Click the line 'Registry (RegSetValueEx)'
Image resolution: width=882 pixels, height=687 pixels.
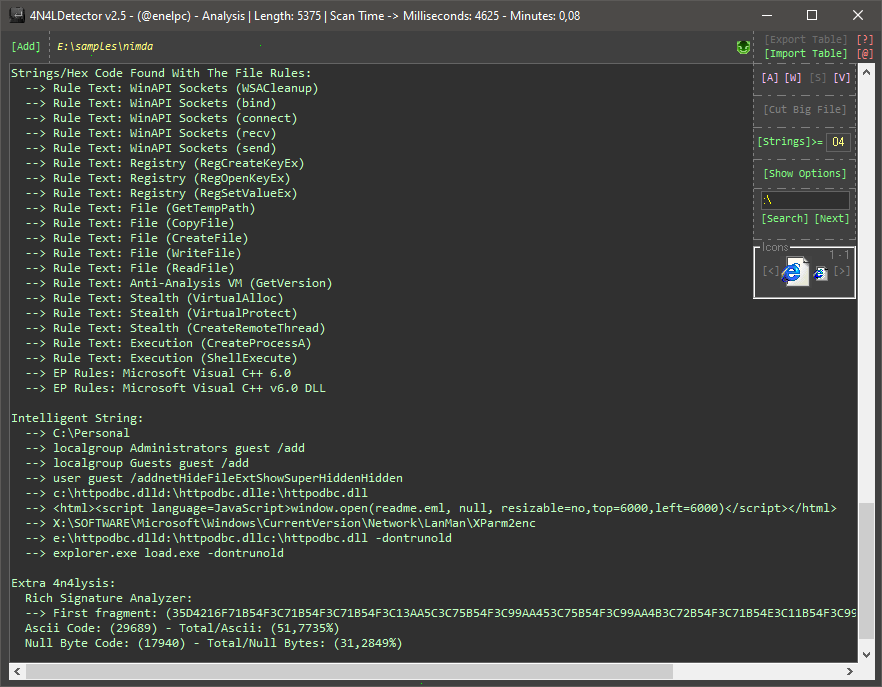coord(161,194)
